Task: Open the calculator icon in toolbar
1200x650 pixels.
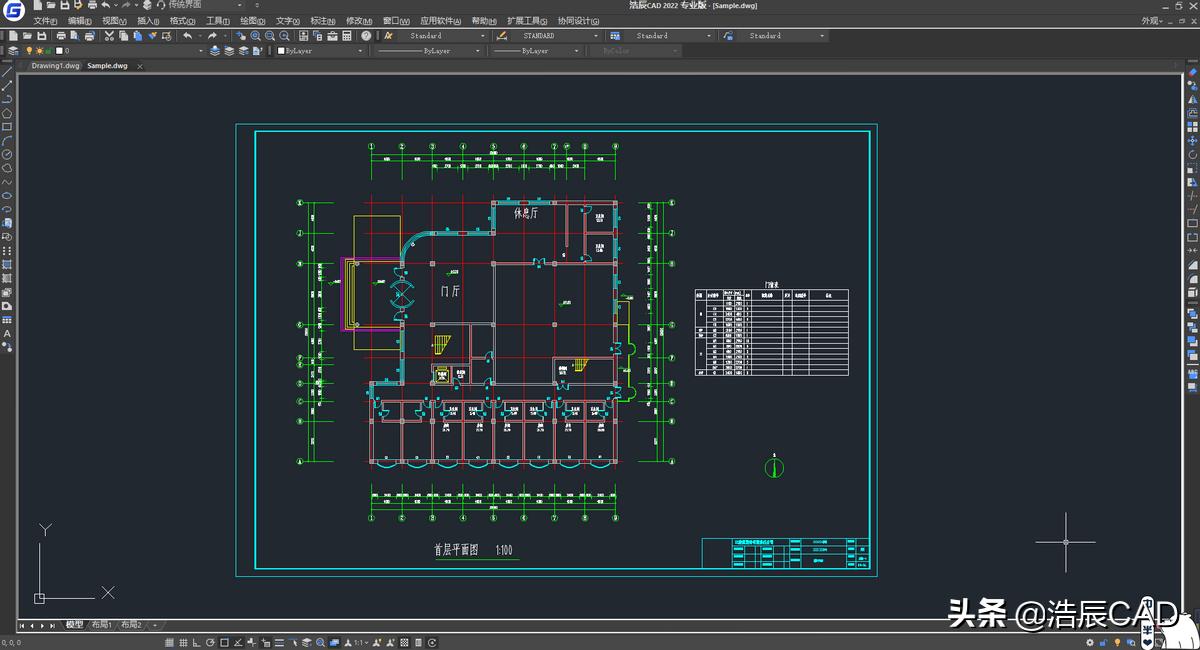Action: click(348, 36)
